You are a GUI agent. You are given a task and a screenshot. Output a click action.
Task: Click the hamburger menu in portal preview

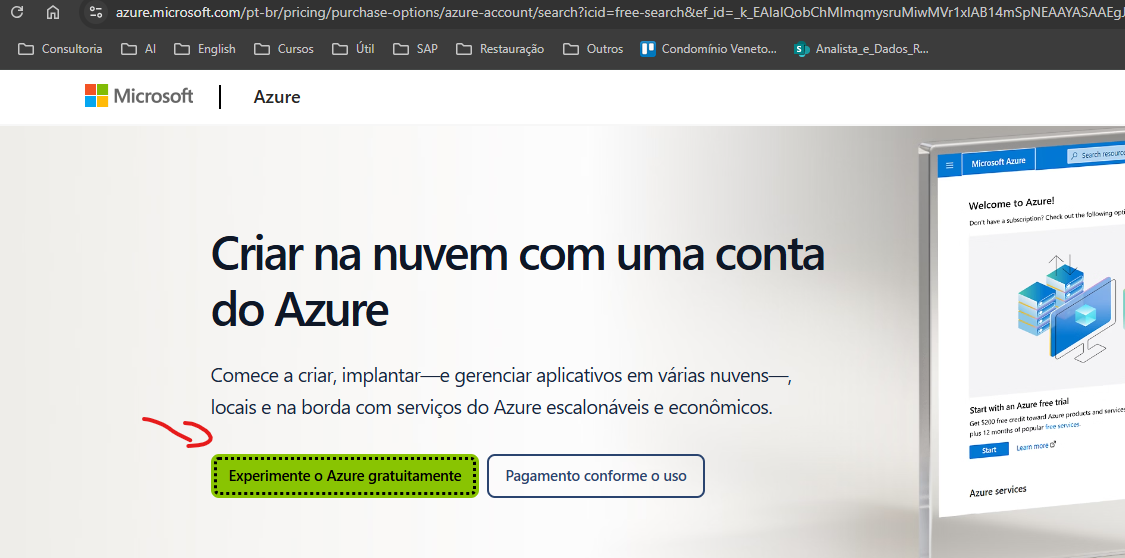coord(949,165)
